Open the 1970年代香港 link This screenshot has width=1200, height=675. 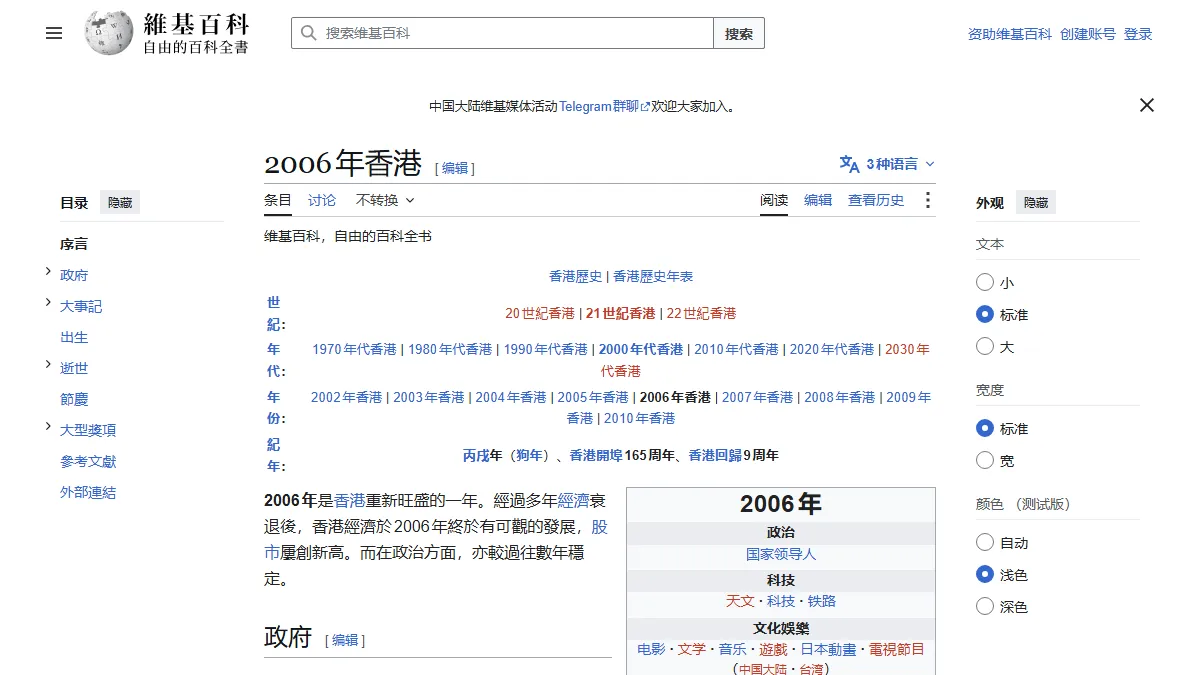(354, 349)
